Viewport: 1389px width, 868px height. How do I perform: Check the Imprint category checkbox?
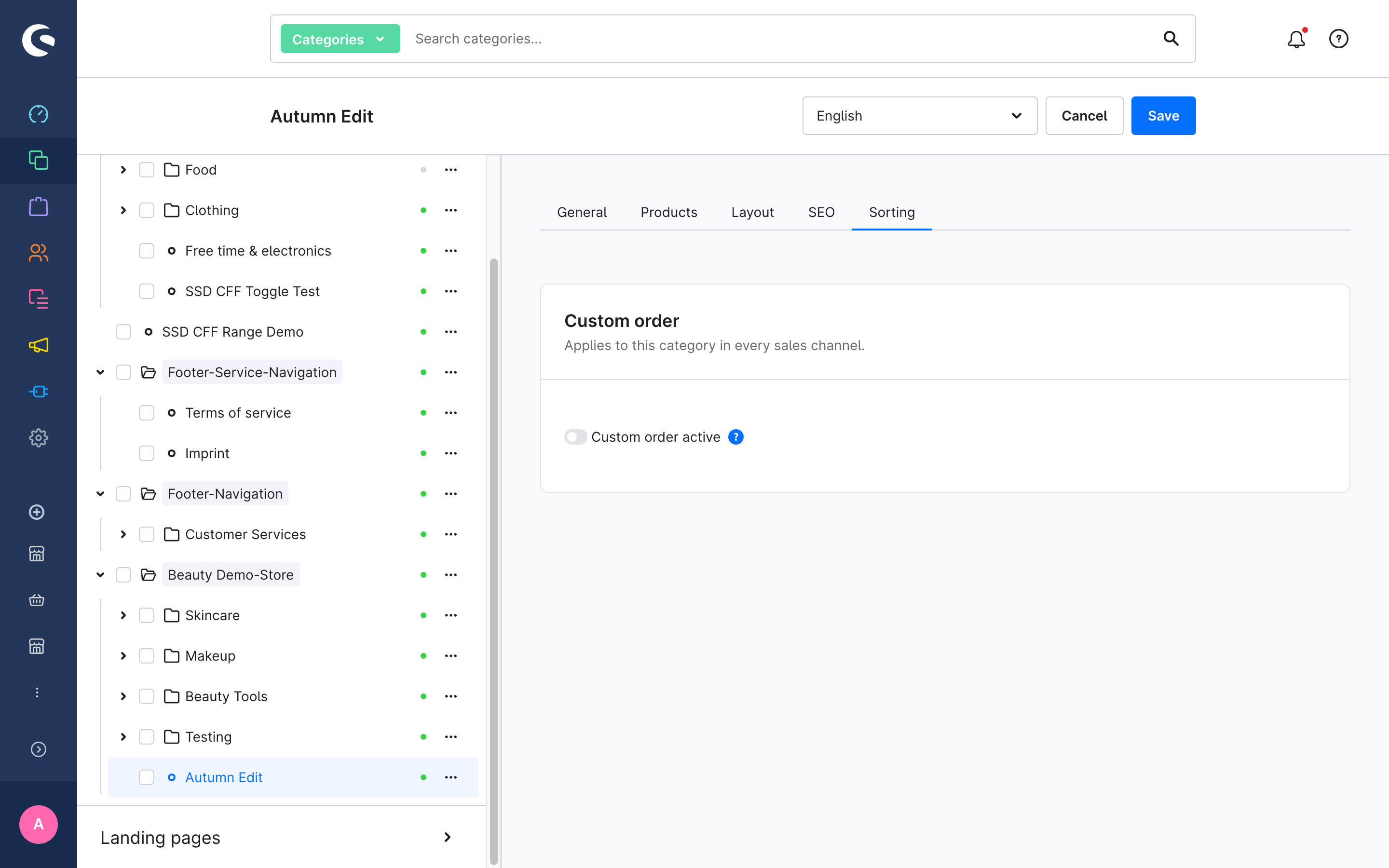(x=147, y=453)
